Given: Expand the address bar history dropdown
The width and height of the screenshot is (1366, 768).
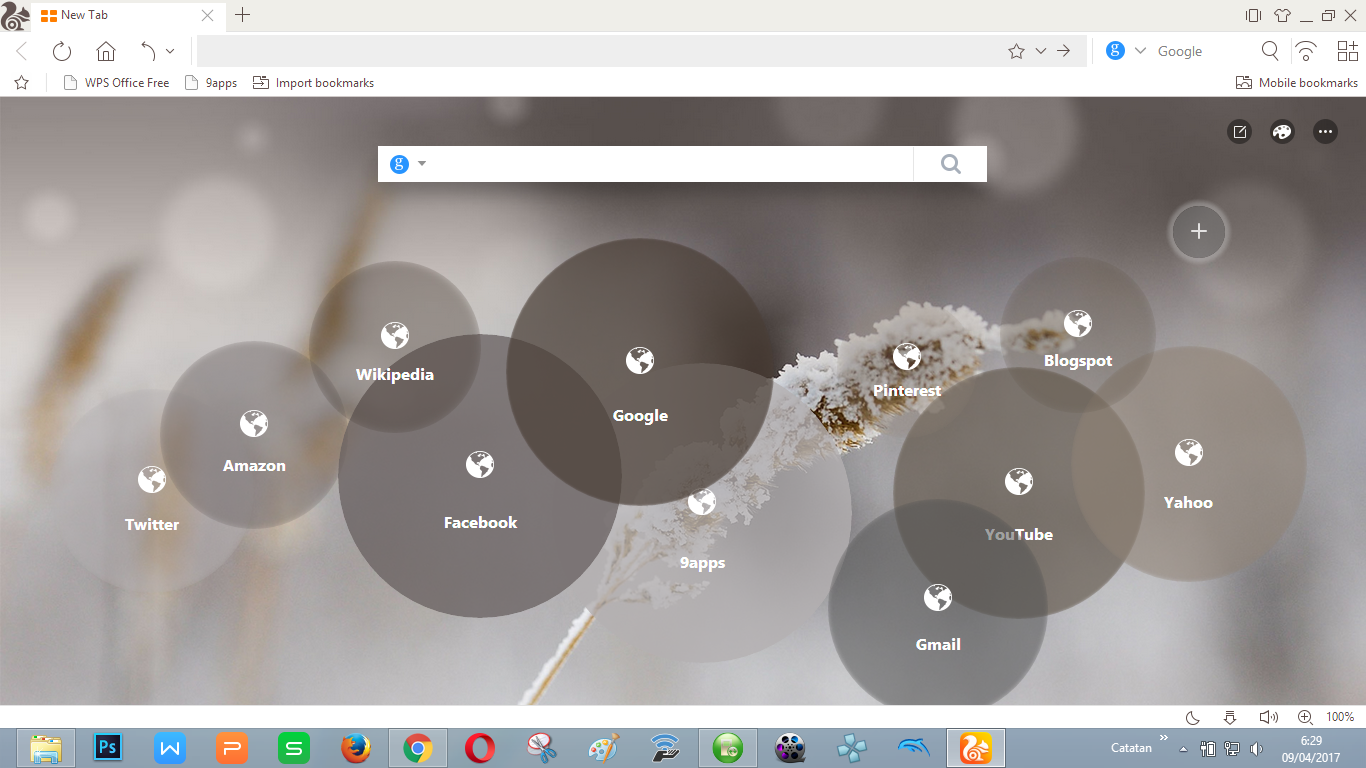Looking at the screenshot, I should (1040, 50).
